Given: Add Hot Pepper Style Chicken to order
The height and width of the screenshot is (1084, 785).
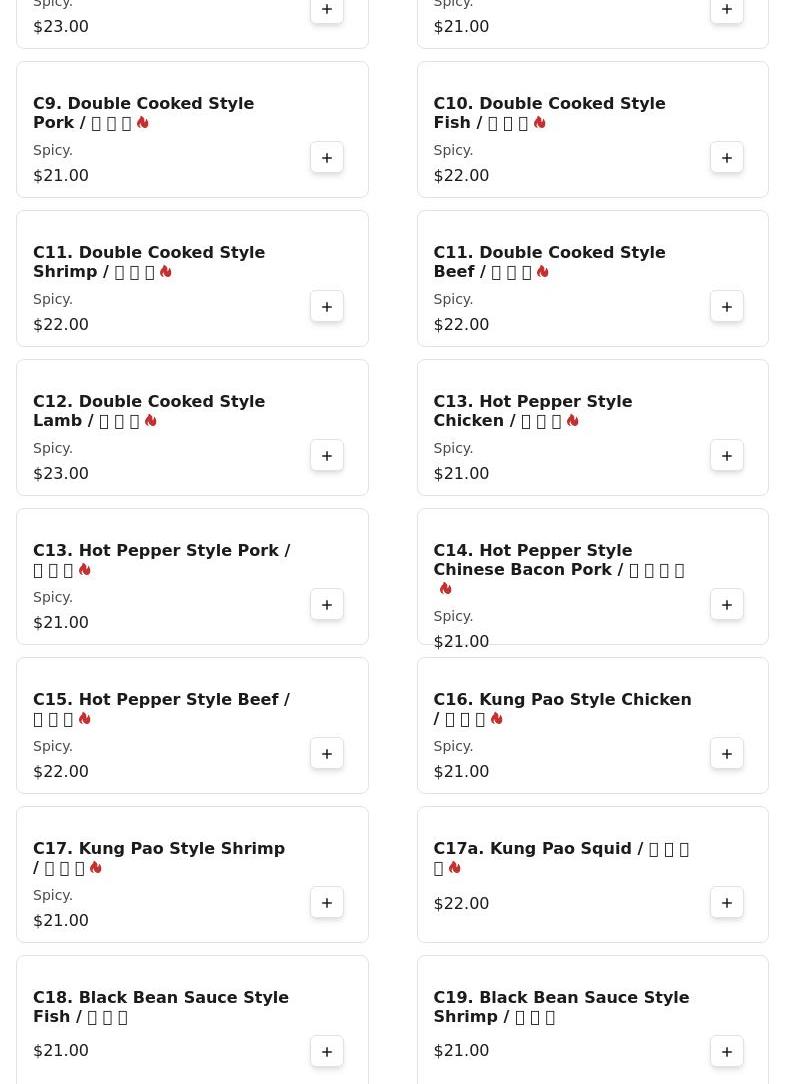Looking at the screenshot, I should point(727,456).
